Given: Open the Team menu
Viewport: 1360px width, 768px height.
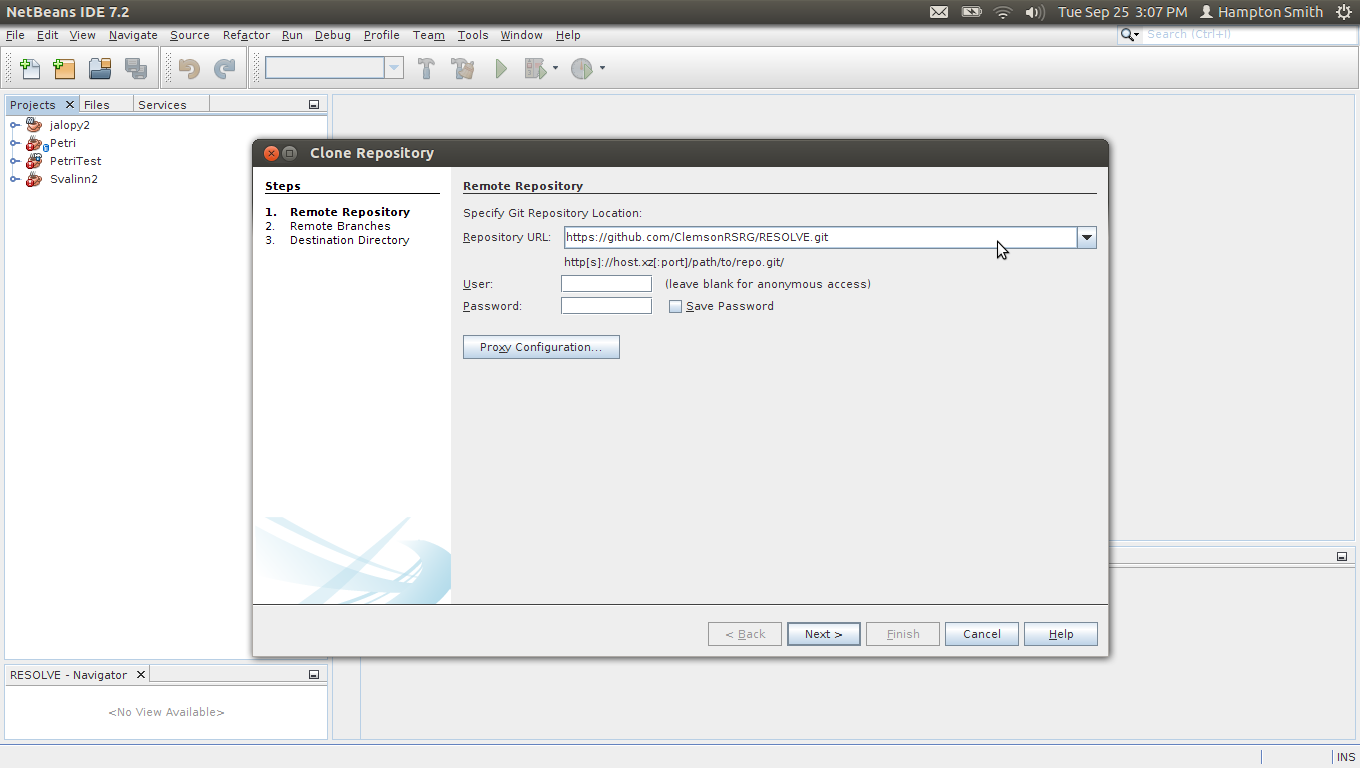Looking at the screenshot, I should coord(428,35).
